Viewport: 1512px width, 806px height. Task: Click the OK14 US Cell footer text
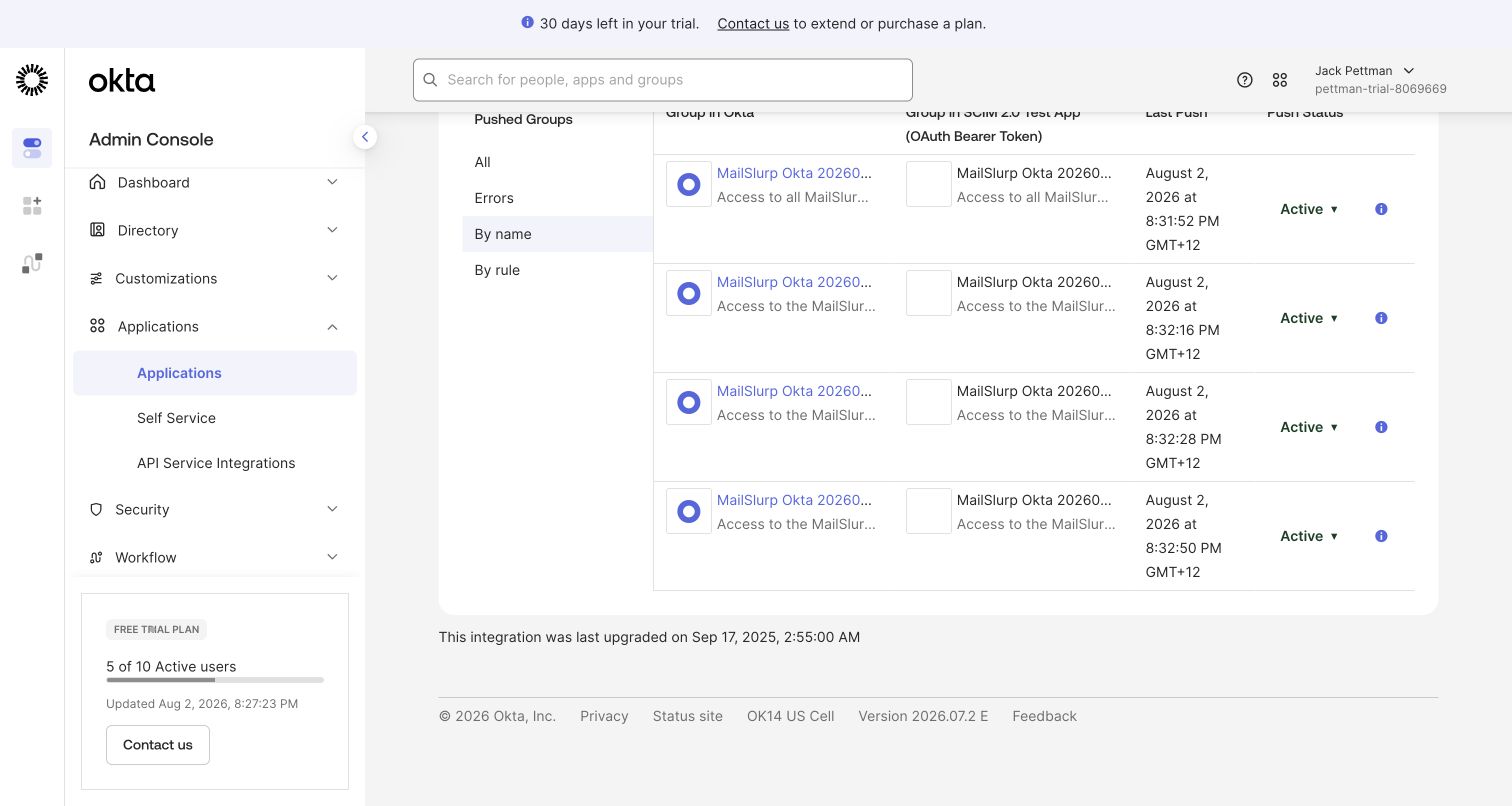tap(790, 716)
